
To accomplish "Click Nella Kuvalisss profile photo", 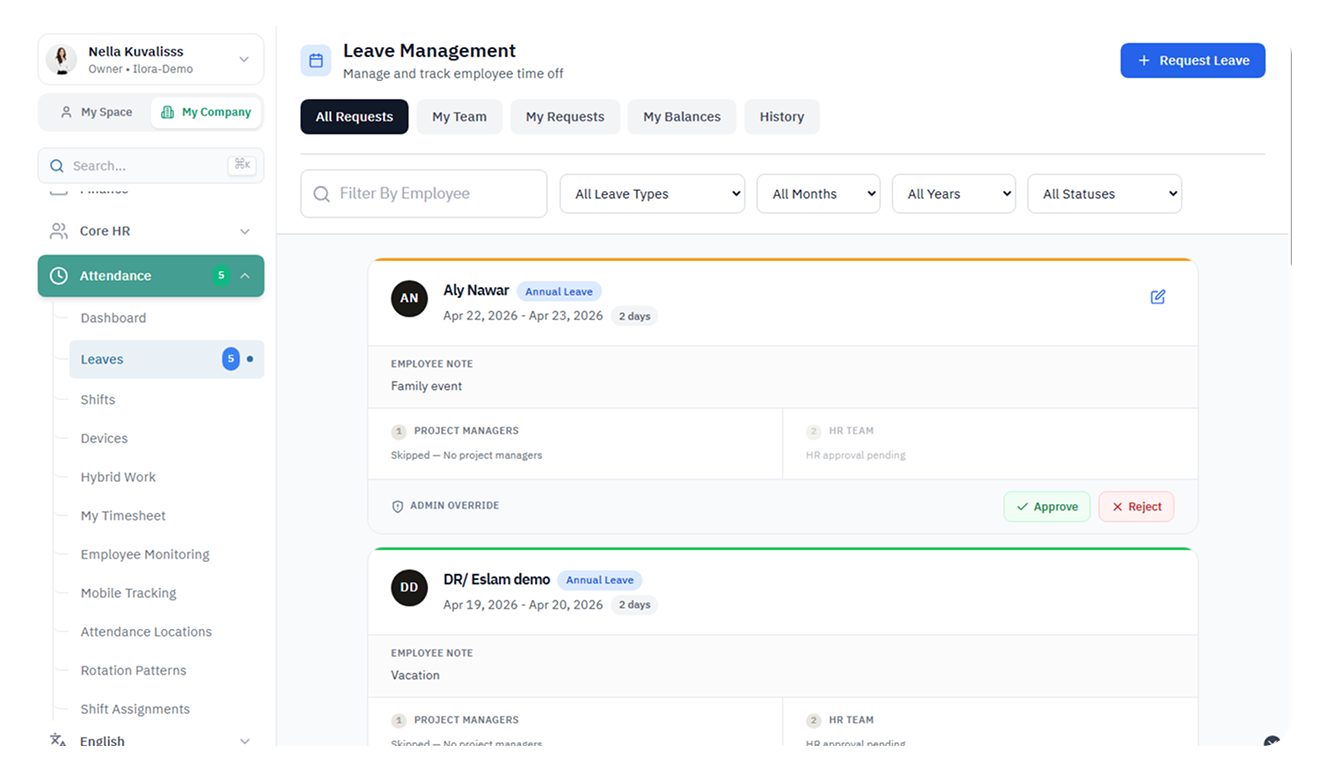I will click(x=62, y=60).
